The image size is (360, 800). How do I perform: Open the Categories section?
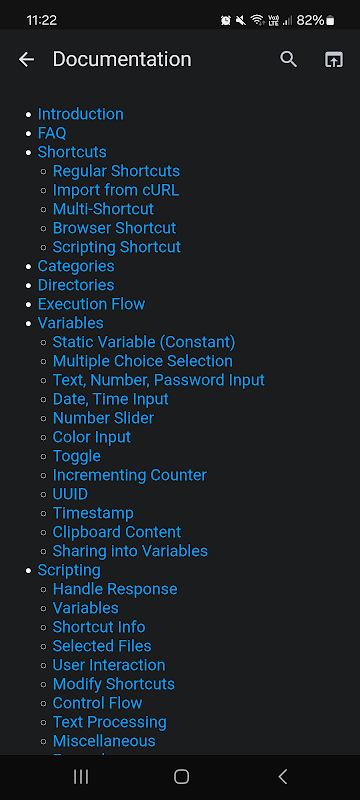76,266
